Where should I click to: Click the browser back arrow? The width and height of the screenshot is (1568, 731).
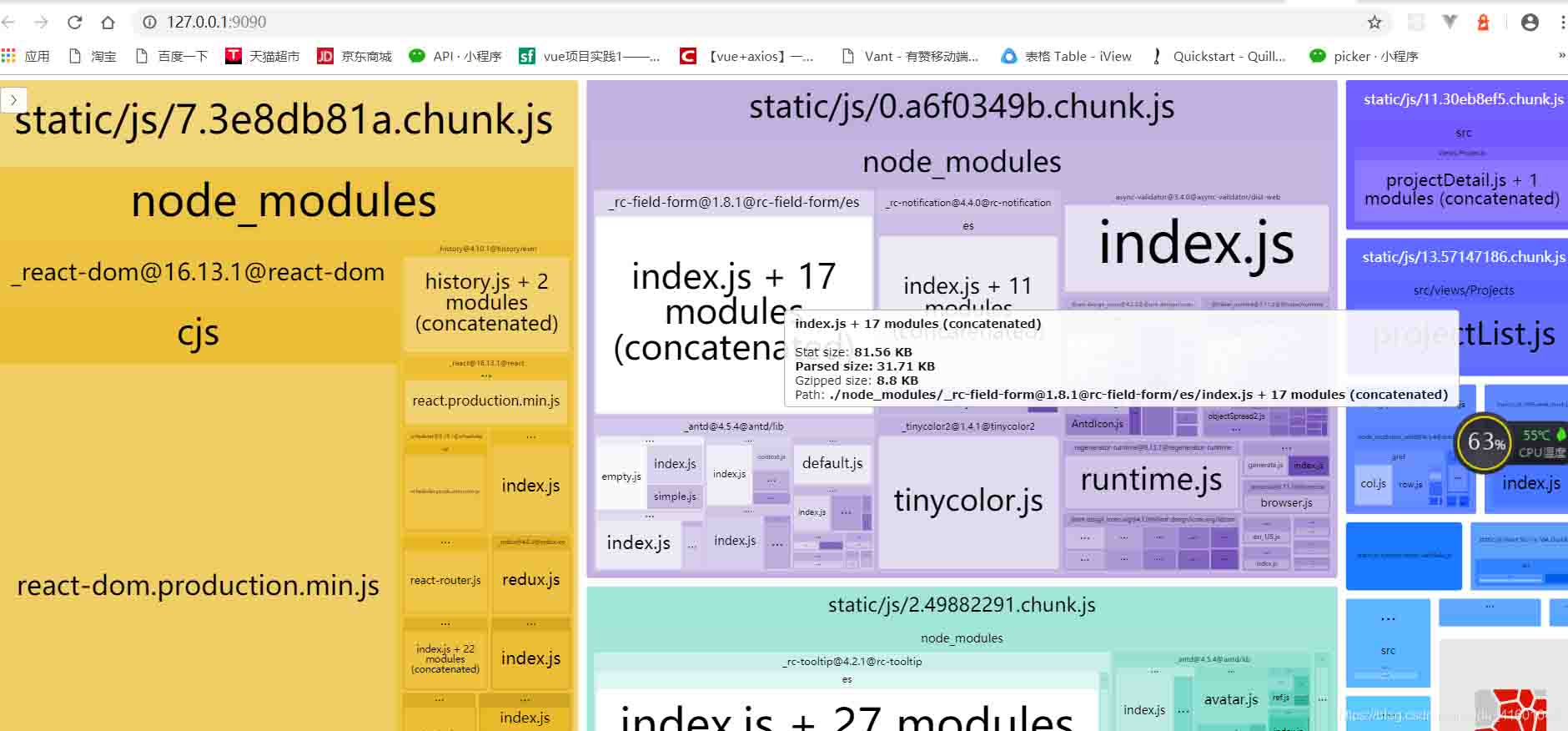tap(9, 23)
